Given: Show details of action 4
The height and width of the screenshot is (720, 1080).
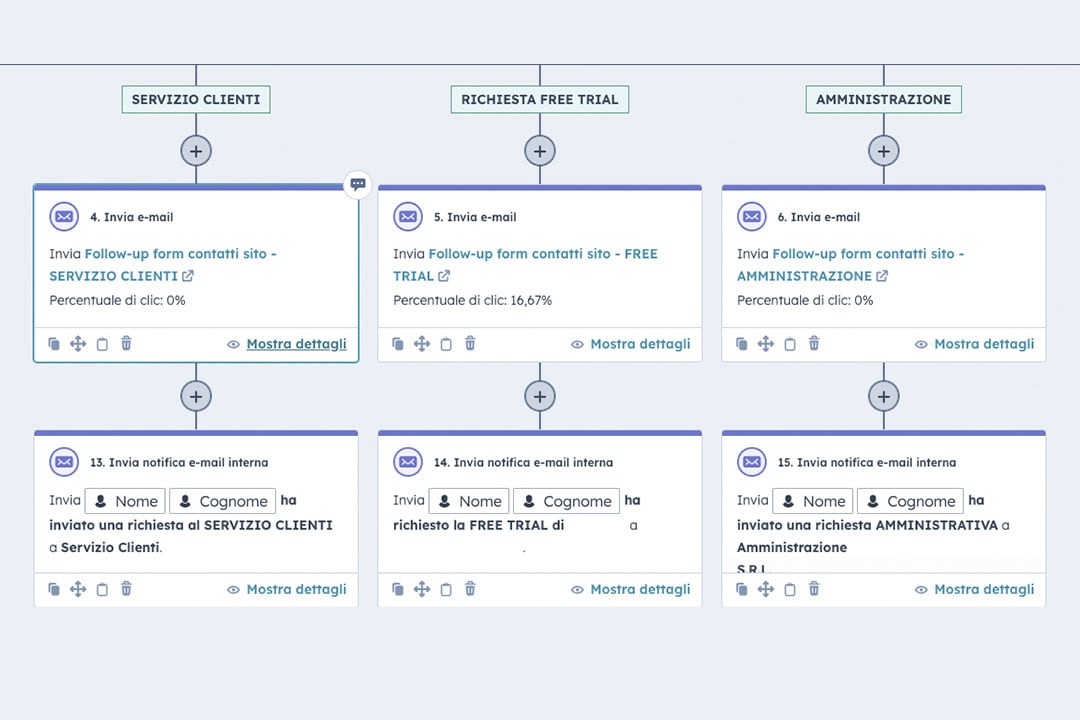Looking at the screenshot, I should tap(287, 344).
